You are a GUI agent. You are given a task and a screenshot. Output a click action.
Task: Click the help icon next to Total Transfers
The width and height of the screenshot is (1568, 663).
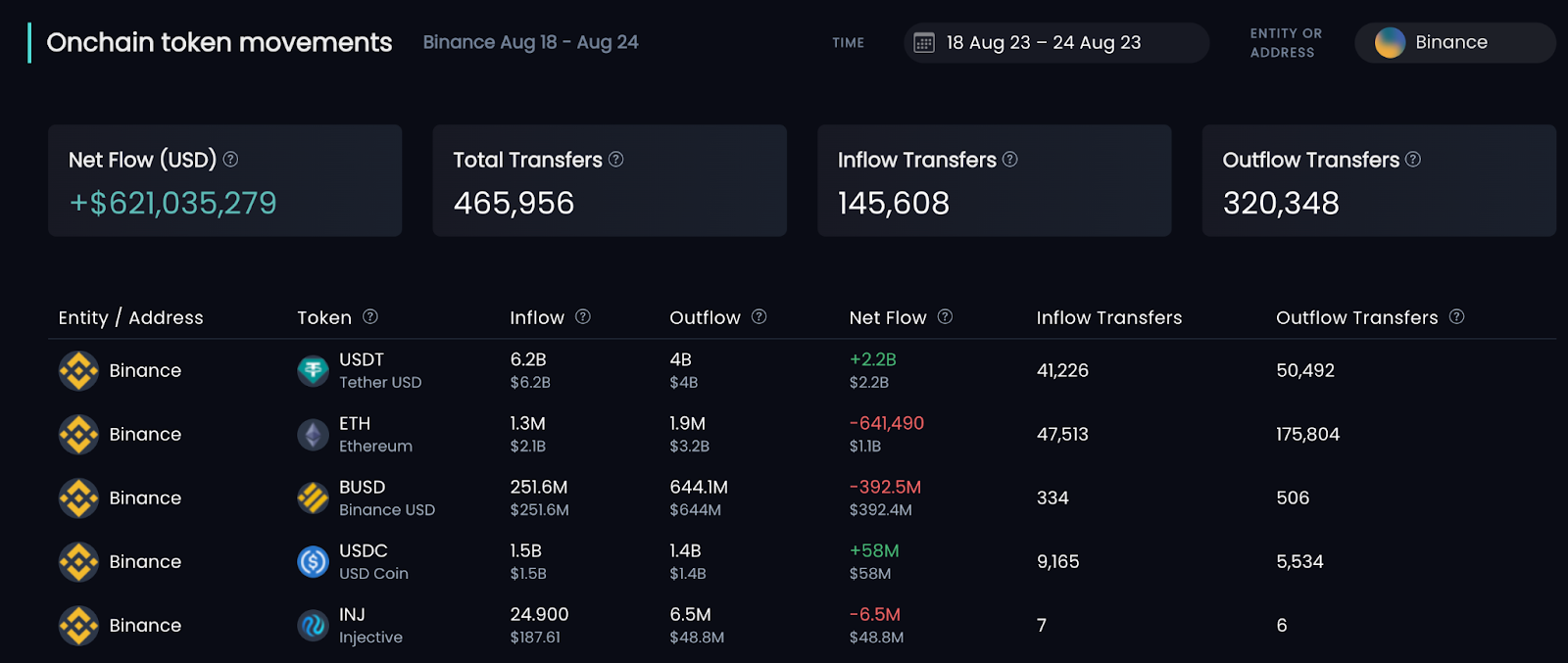(x=615, y=159)
